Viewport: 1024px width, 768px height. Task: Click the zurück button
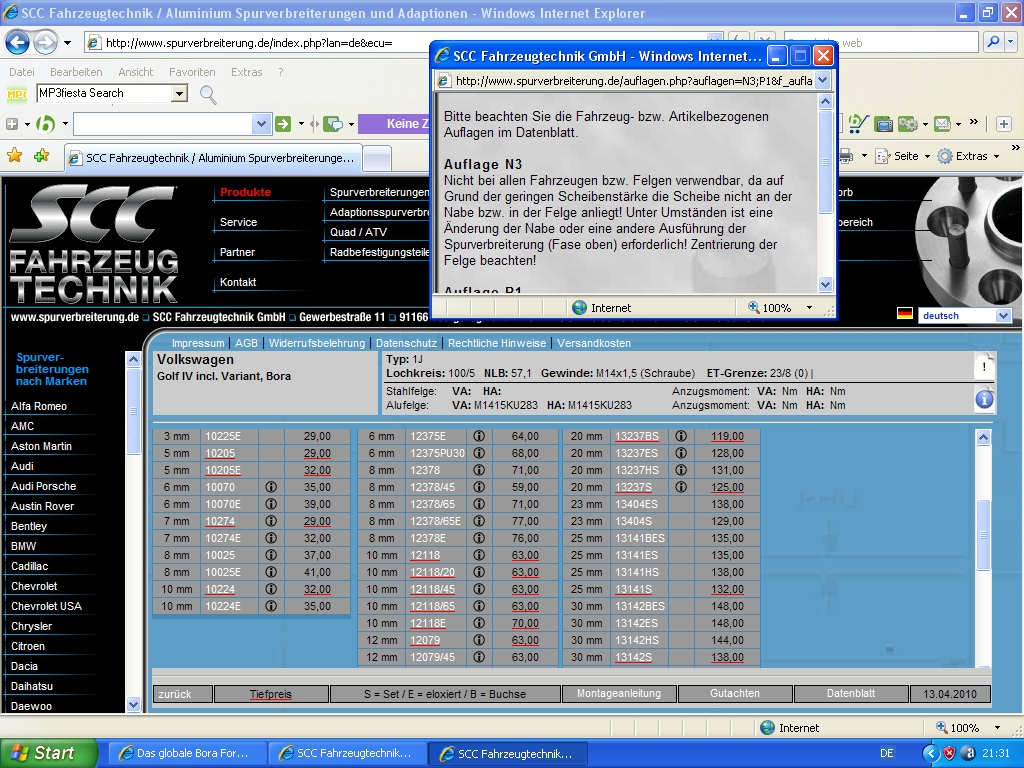(182, 694)
